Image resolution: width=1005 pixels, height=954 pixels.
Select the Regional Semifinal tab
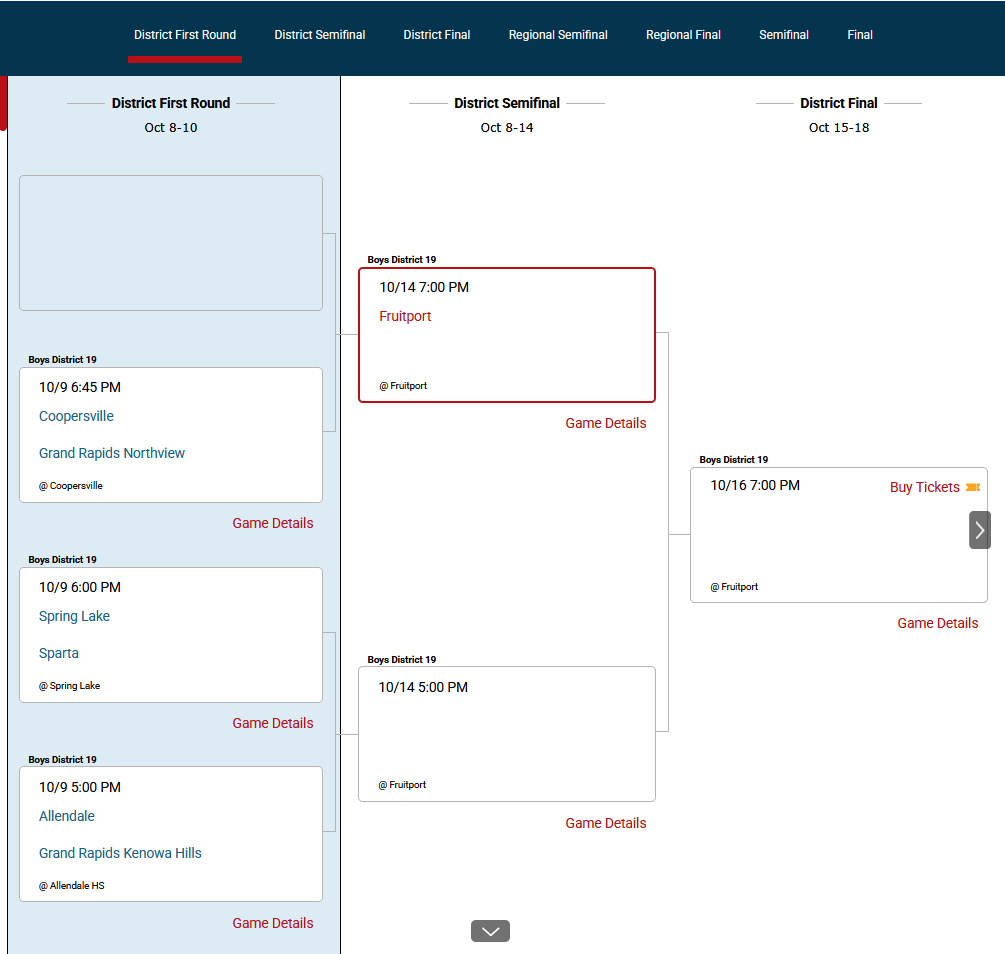click(558, 35)
